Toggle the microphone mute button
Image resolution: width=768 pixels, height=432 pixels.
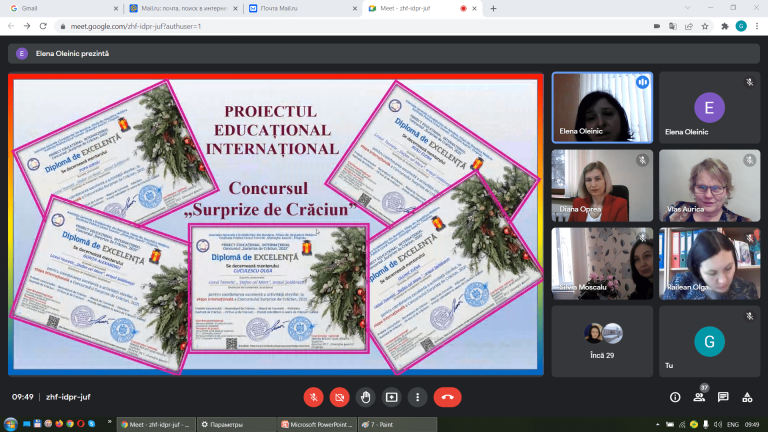click(x=313, y=397)
